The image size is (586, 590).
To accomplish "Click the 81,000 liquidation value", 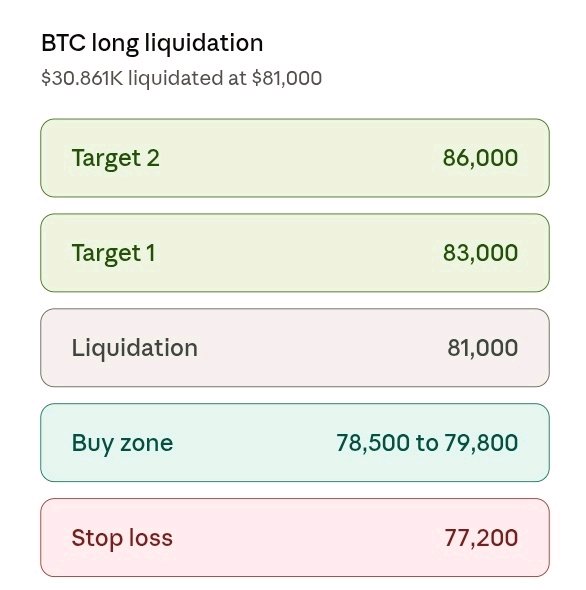I will [482, 347].
